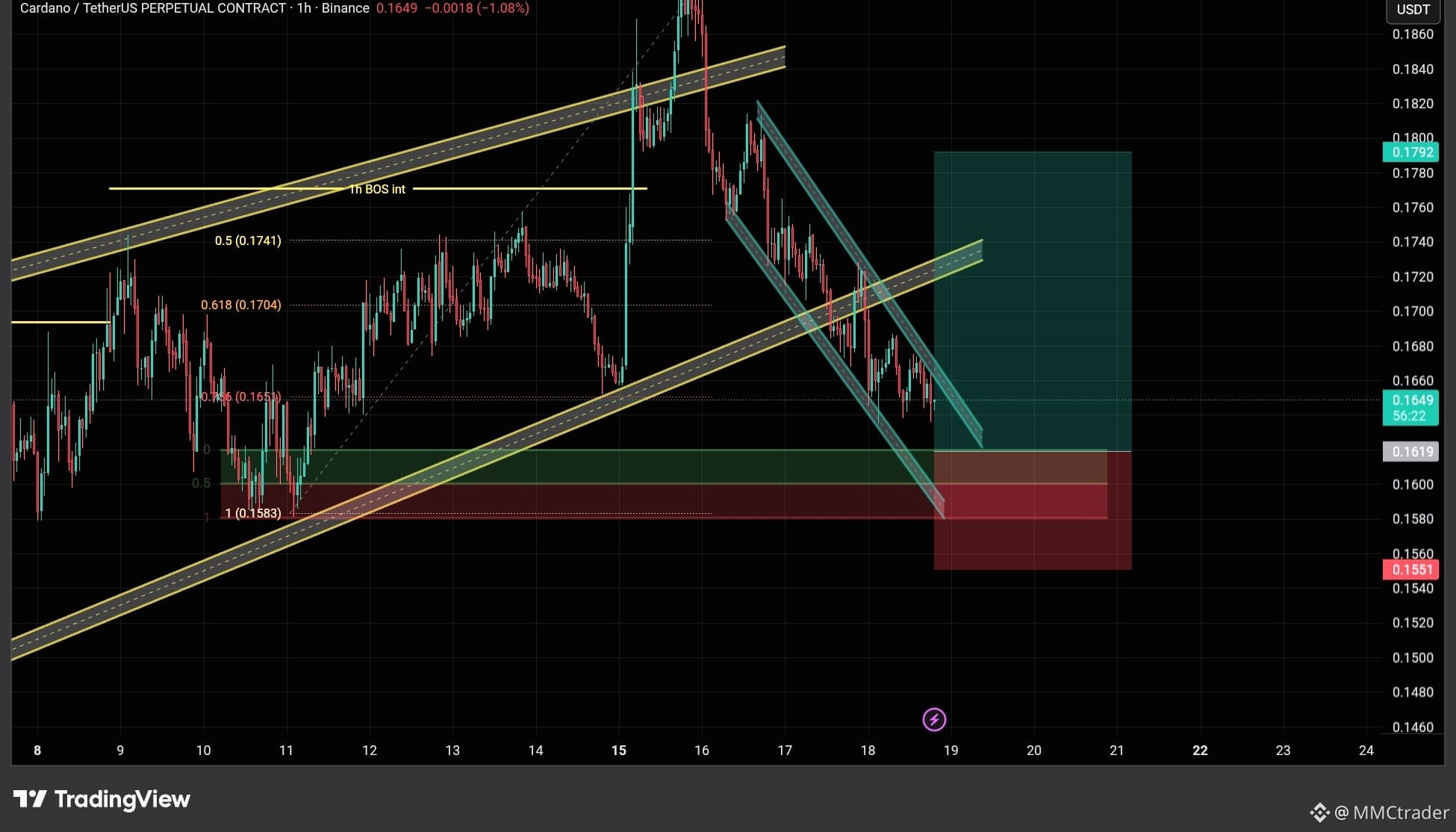
Task: Select the 0.1649 current price label with countdown
Action: [1410, 408]
